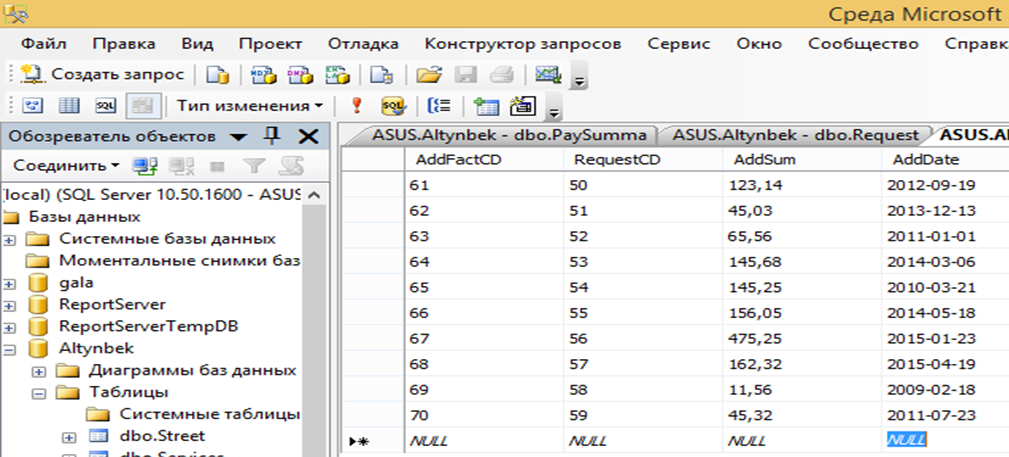This screenshot has width=1009, height=457.
Task: Click the verify SQL syntax icon
Action: [x=393, y=106]
